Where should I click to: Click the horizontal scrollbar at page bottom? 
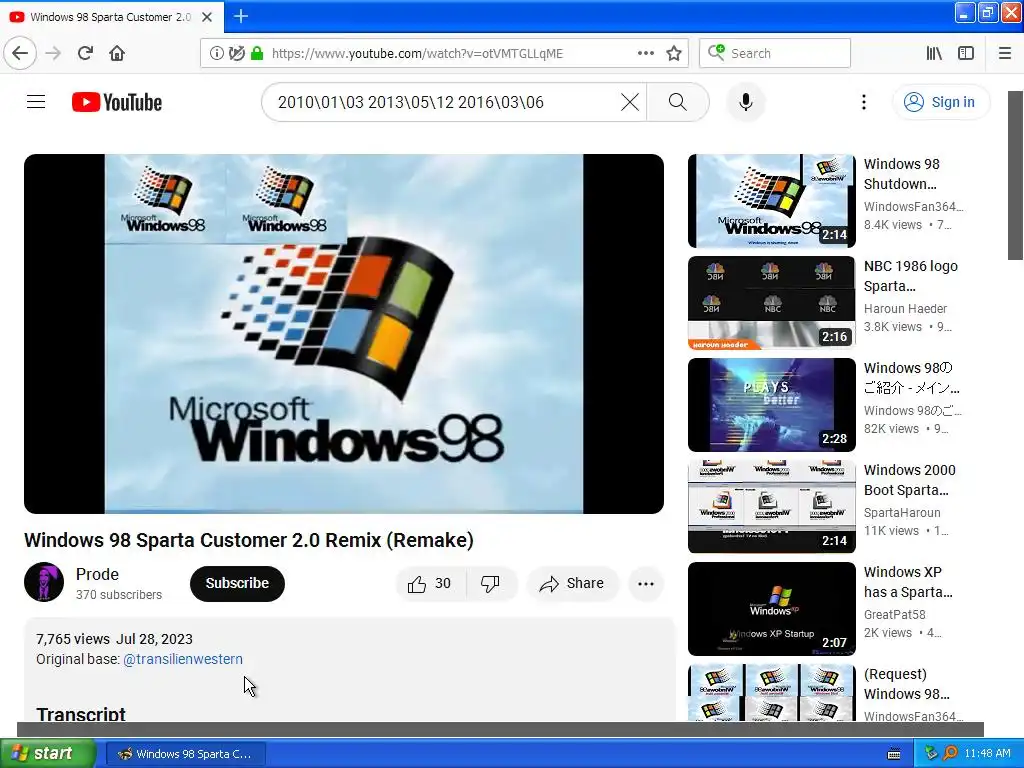point(500,729)
